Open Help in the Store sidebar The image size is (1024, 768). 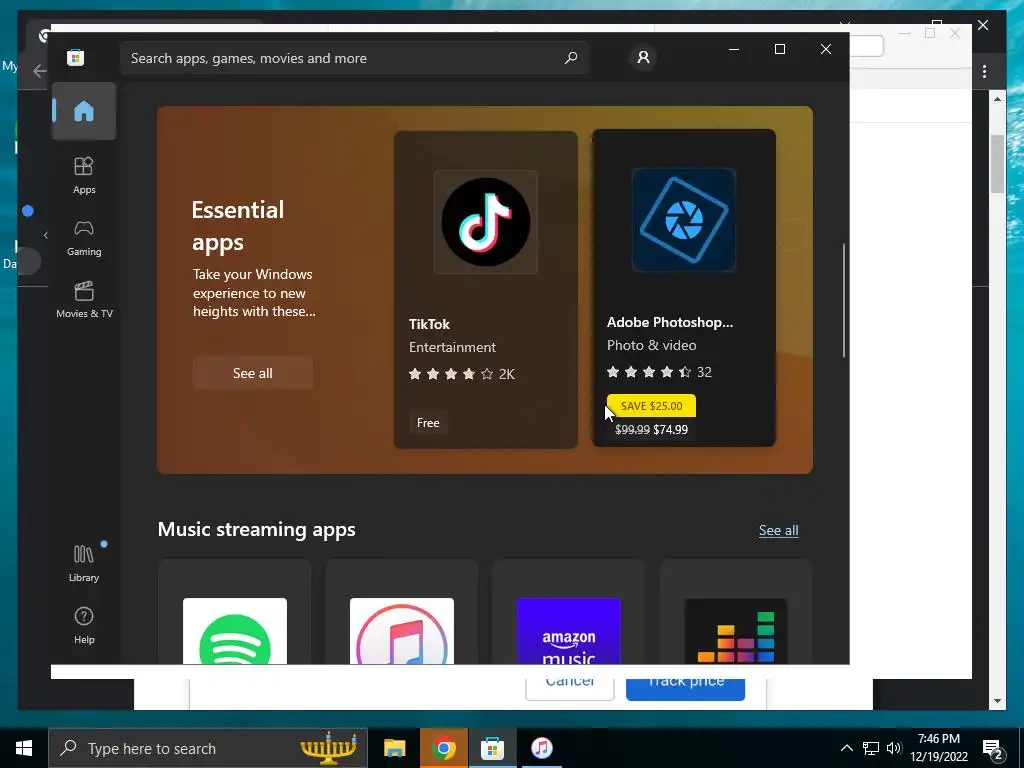84,625
